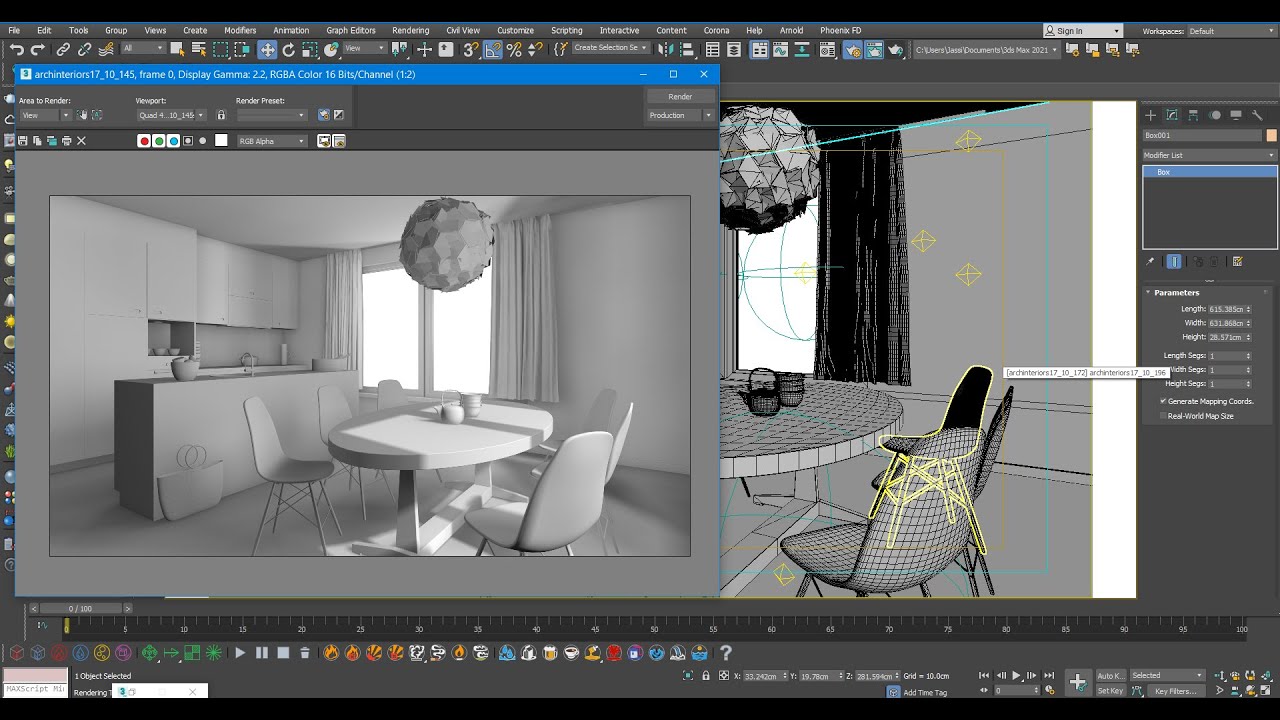Click the Set Key button
Viewport: 1280px width, 720px height.
point(1110,691)
